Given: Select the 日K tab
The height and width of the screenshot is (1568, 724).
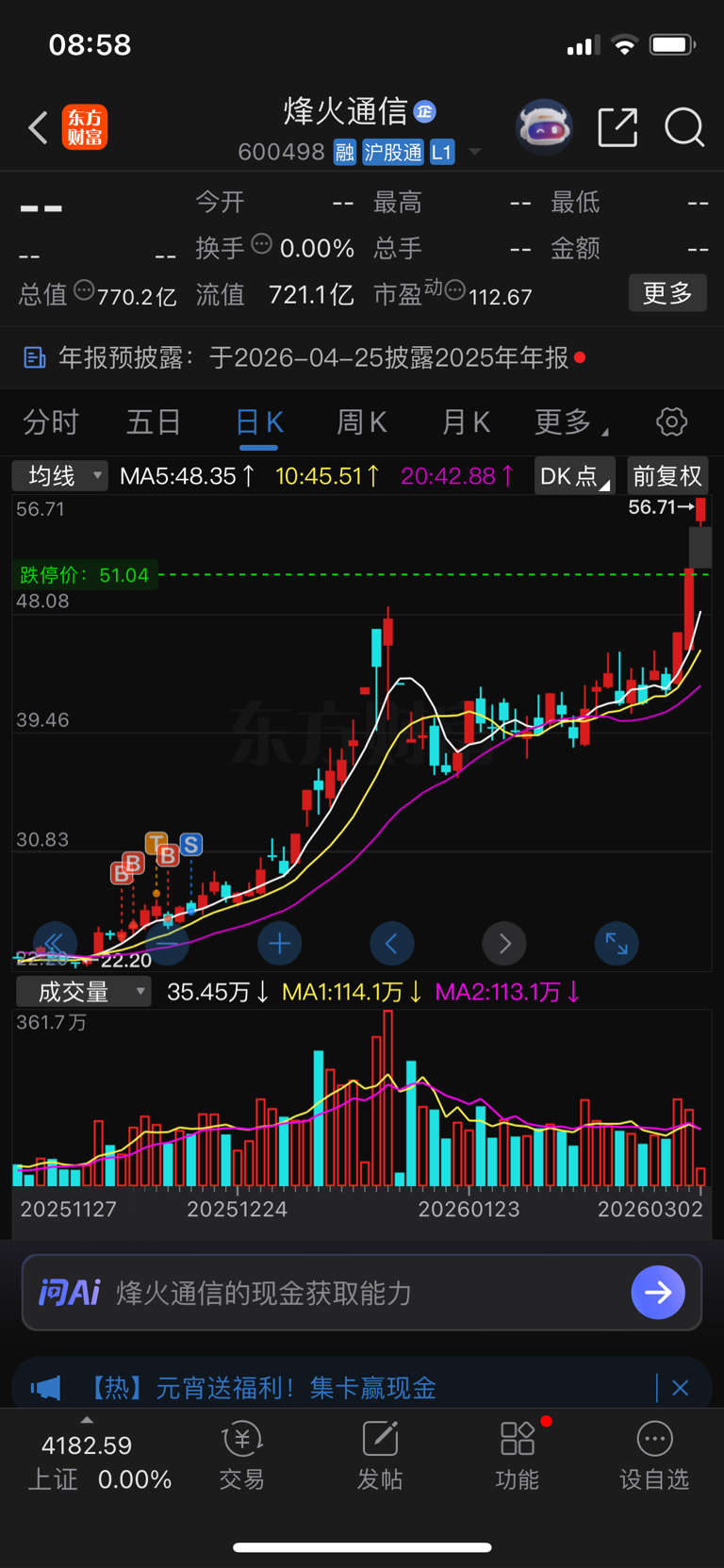Looking at the screenshot, I should click(x=258, y=421).
